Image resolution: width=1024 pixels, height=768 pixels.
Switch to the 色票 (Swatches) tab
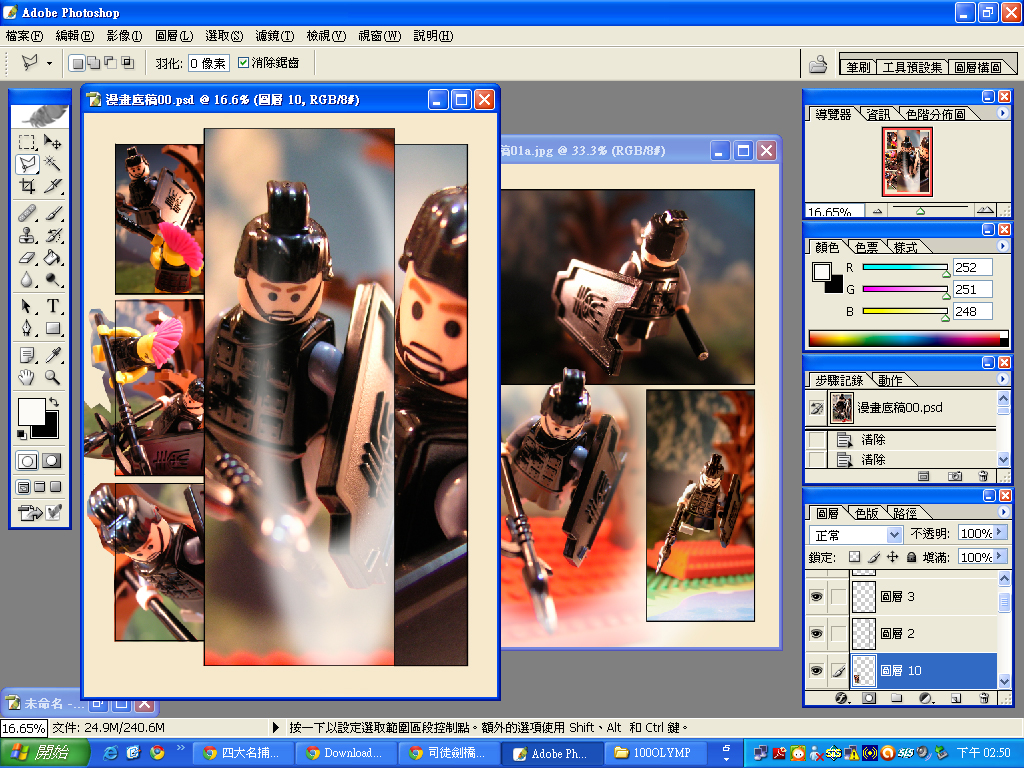(x=867, y=248)
